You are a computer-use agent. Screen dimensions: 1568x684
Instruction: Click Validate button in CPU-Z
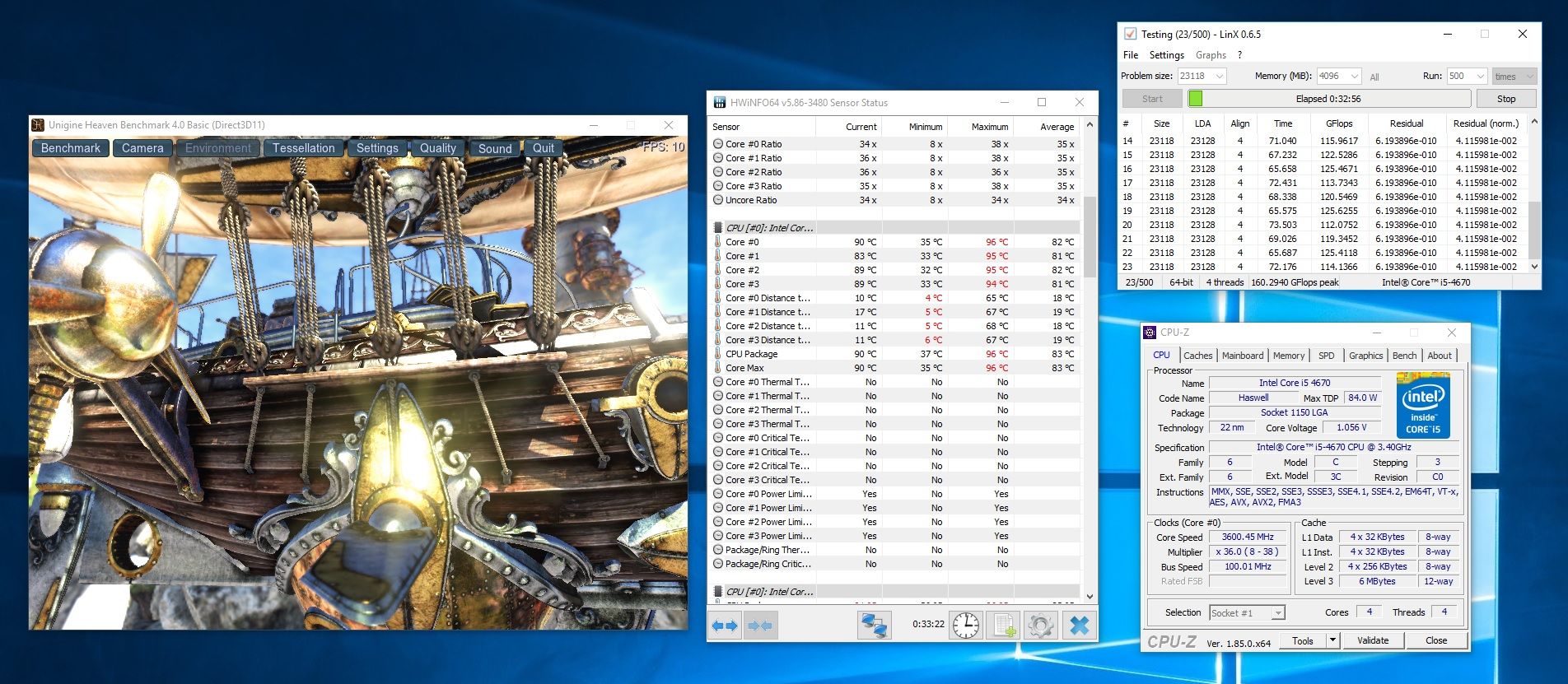point(1372,640)
